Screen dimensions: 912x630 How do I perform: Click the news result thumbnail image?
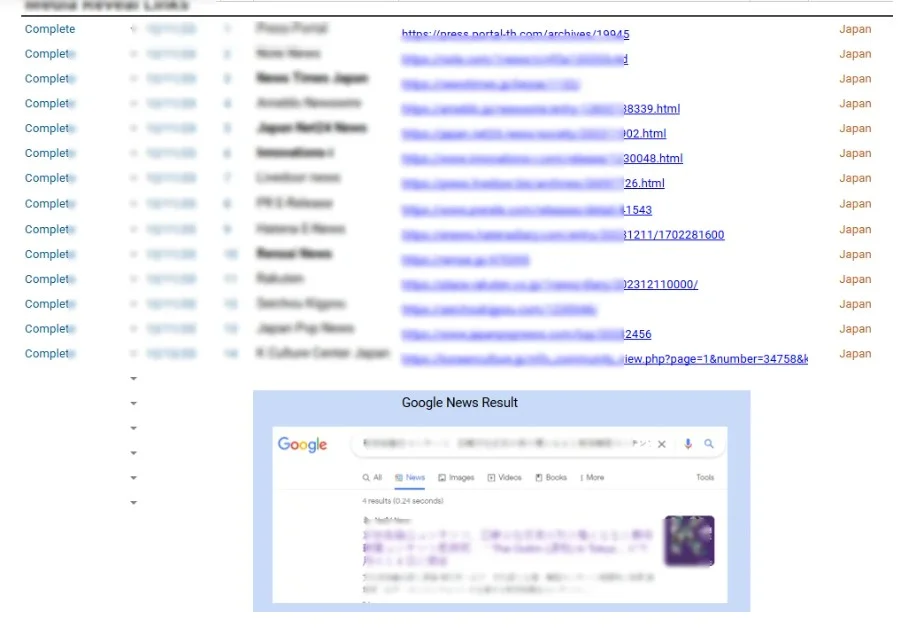(x=688, y=541)
